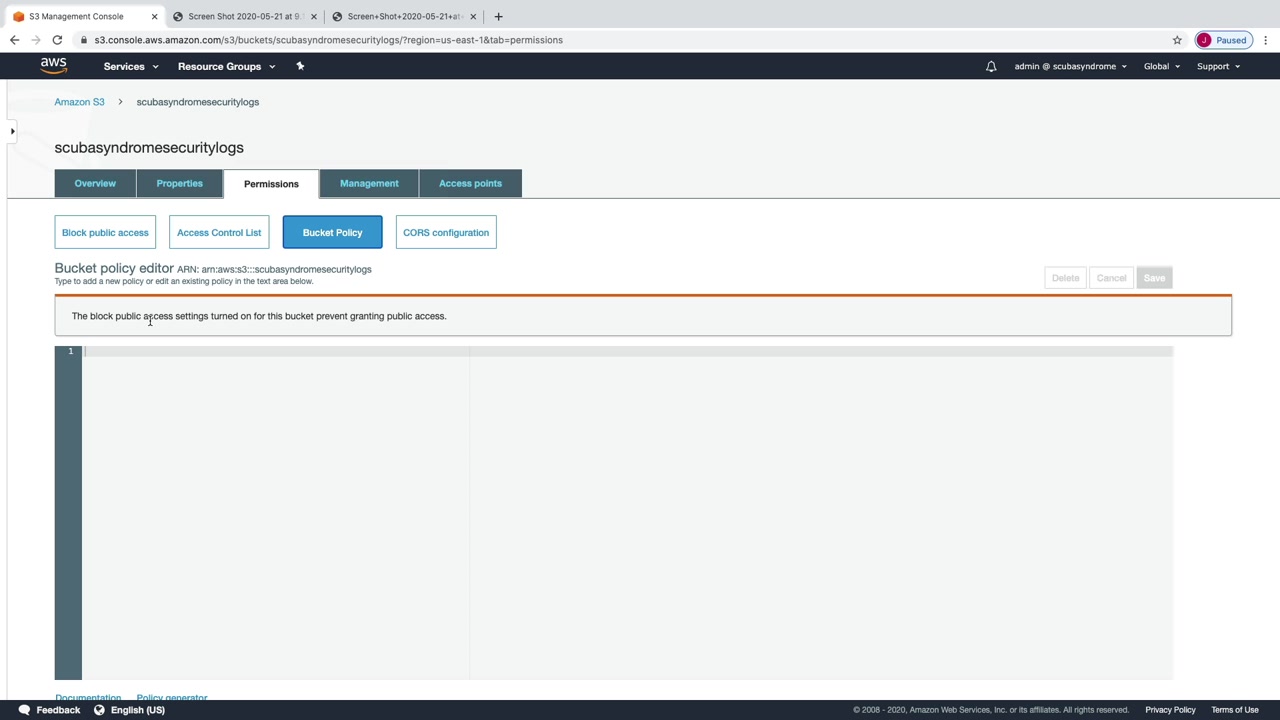The image size is (1280, 720).
Task: Click the pin shortcut icon in AWS navbar
Action: [300, 66]
